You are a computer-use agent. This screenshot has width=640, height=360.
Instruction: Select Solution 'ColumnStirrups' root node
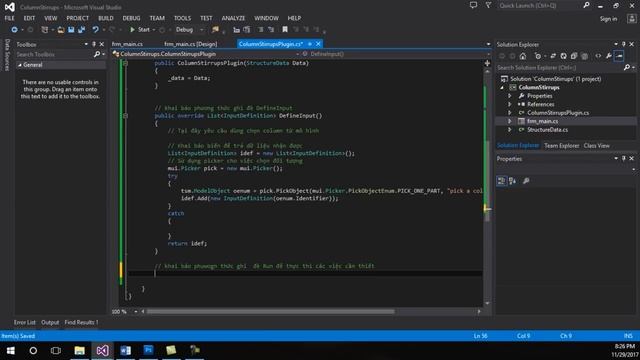tap(555, 79)
